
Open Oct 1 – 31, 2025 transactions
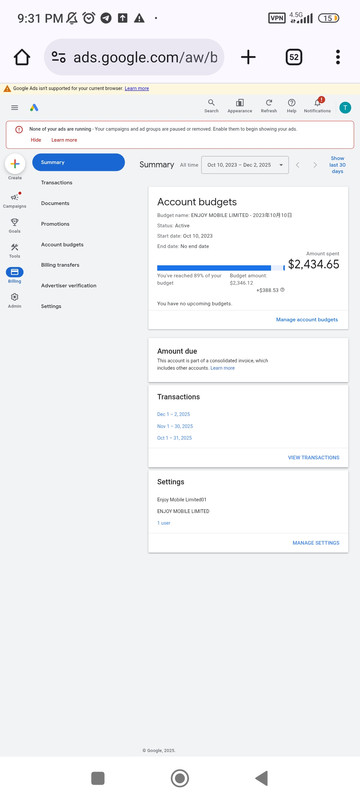tap(174, 438)
